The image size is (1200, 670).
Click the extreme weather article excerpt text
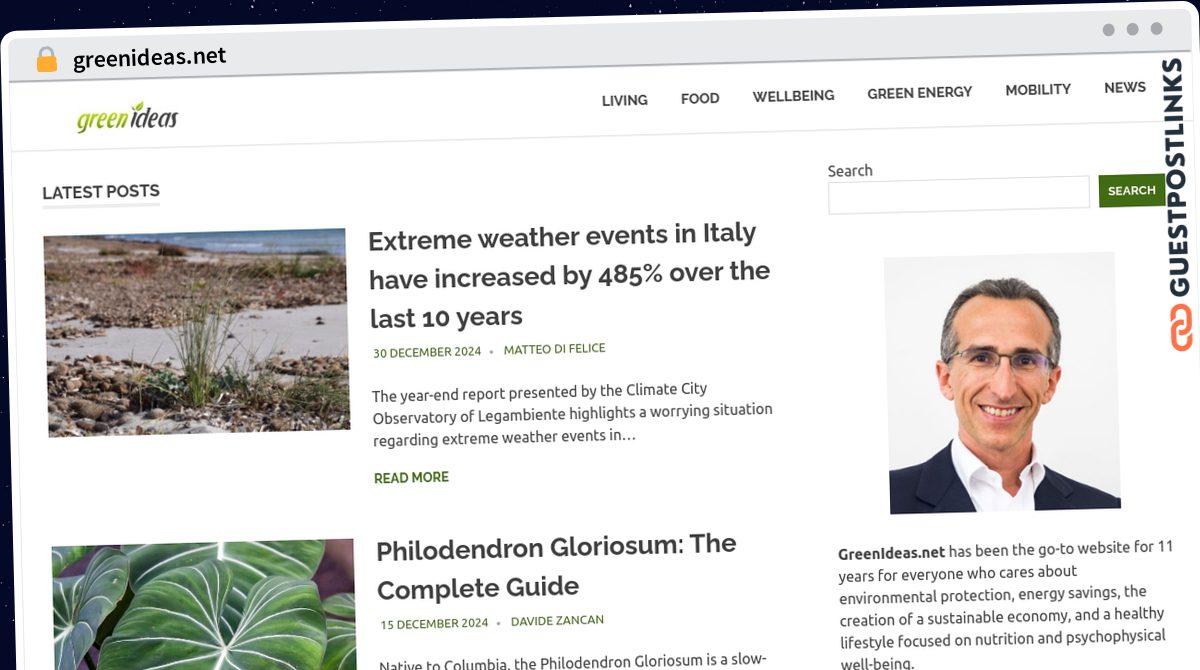[x=572, y=413]
